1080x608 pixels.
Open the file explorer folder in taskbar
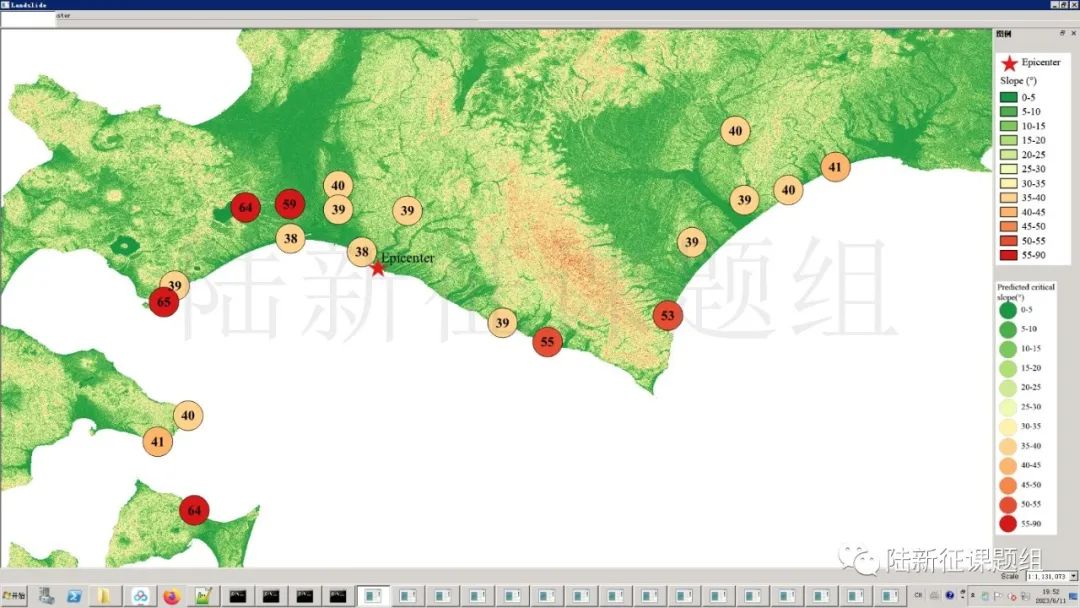[104, 596]
